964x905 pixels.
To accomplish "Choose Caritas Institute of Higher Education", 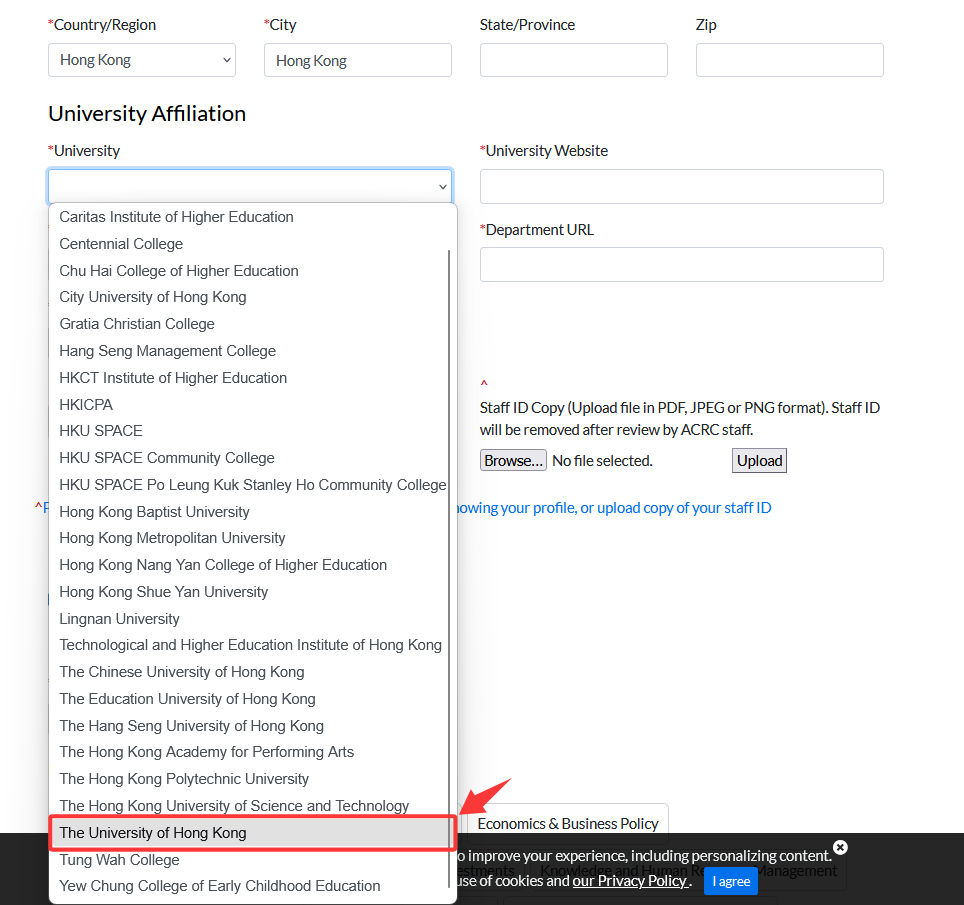I will pyautogui.click(x=249, y=217).
